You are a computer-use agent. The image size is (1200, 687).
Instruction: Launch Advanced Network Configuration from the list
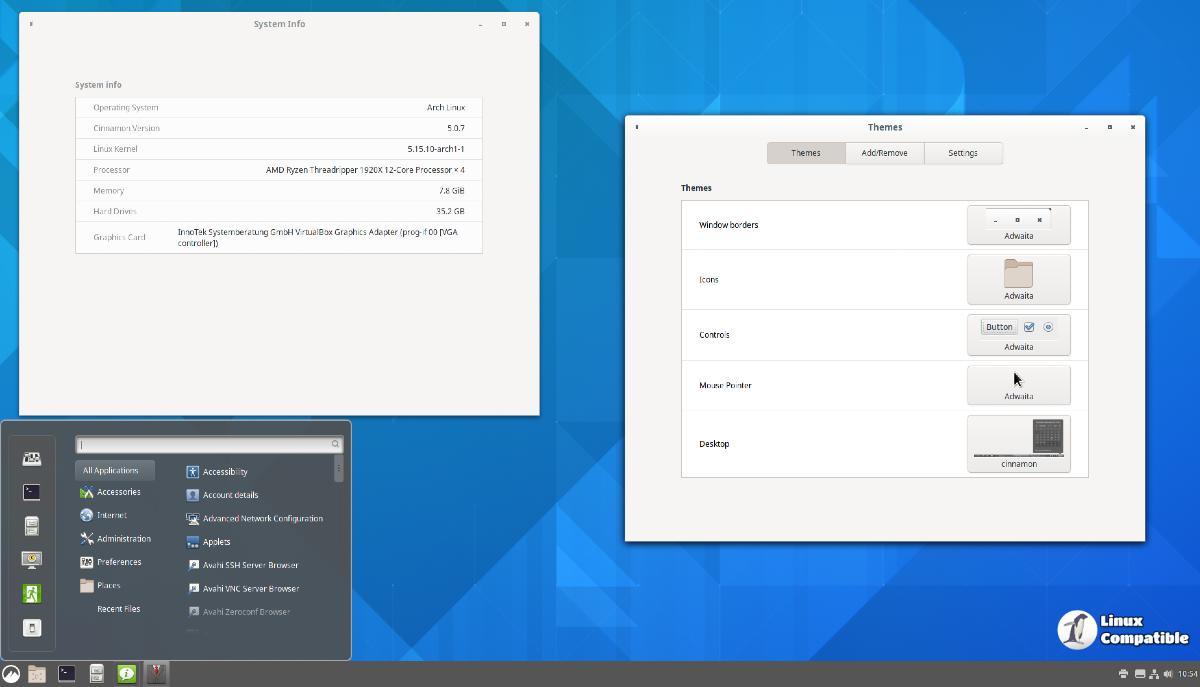tap(262, 519)
